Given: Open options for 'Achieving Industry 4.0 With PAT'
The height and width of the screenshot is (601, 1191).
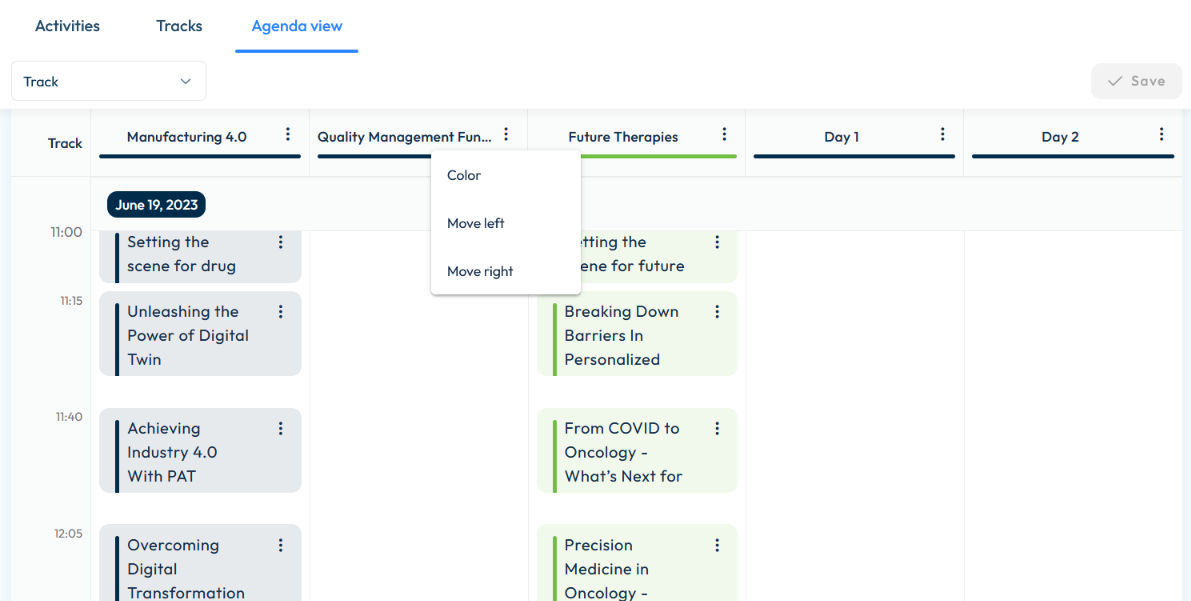Looking at the screenshot, I should 281,428.
